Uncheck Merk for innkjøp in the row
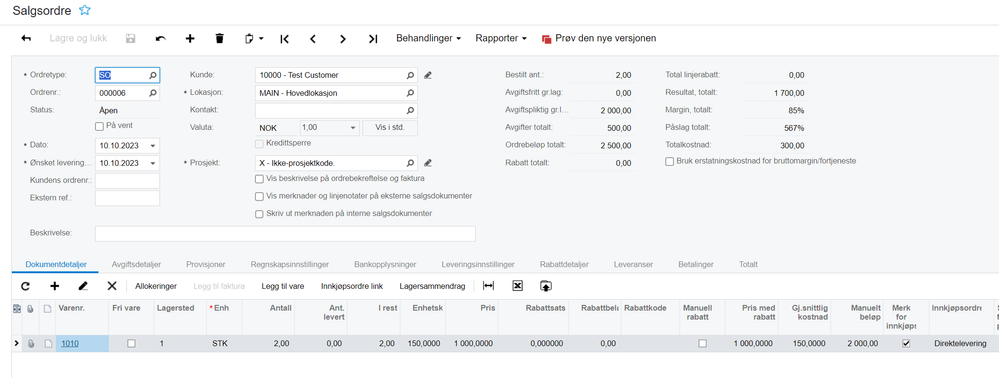 pyautogui.click(x=906, y=343)
